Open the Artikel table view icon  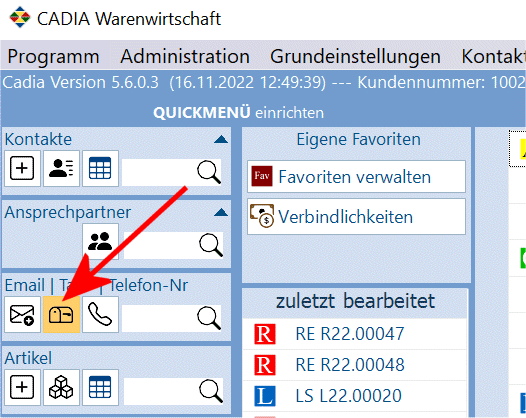100,387
